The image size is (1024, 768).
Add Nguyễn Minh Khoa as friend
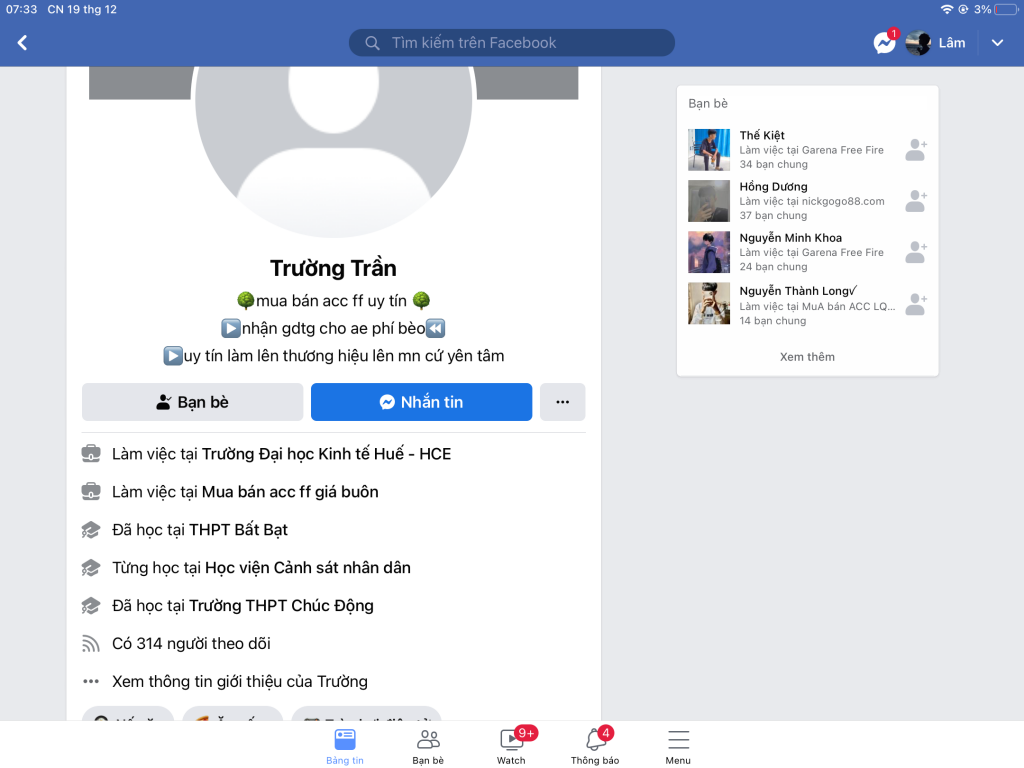[916, 252]
